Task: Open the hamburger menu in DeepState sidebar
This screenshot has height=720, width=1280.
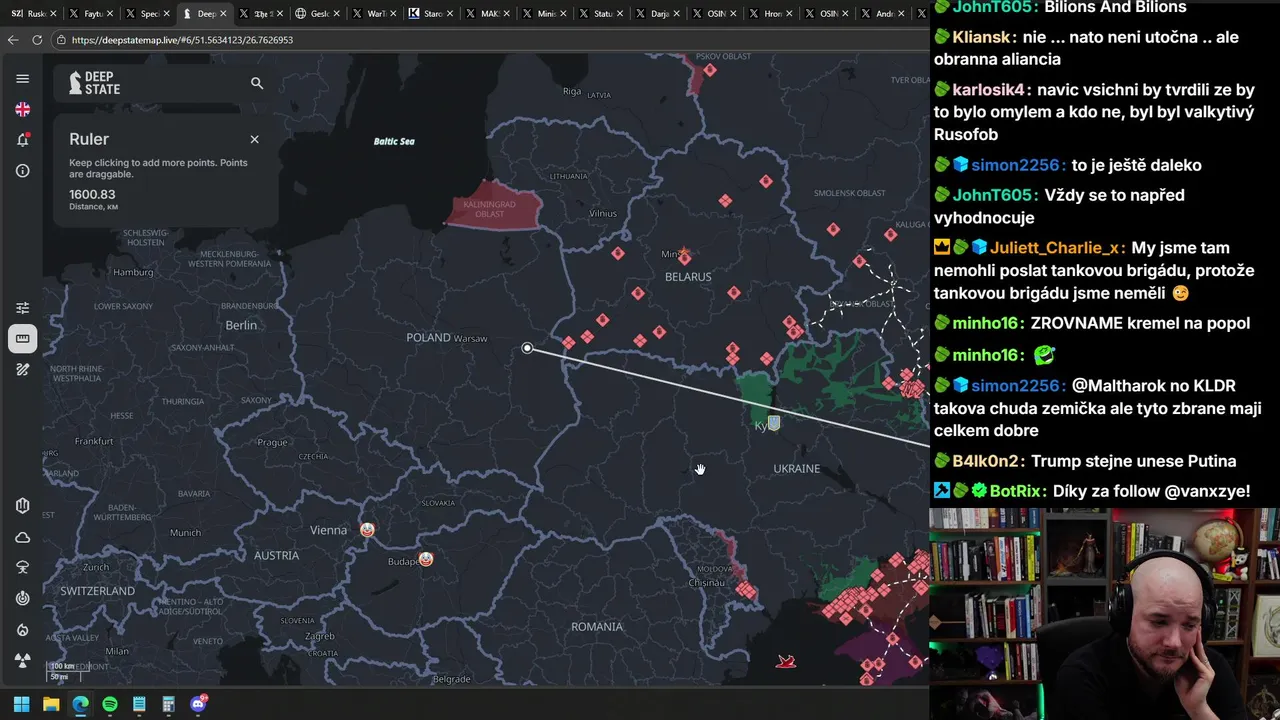Action: click(22, 79)
